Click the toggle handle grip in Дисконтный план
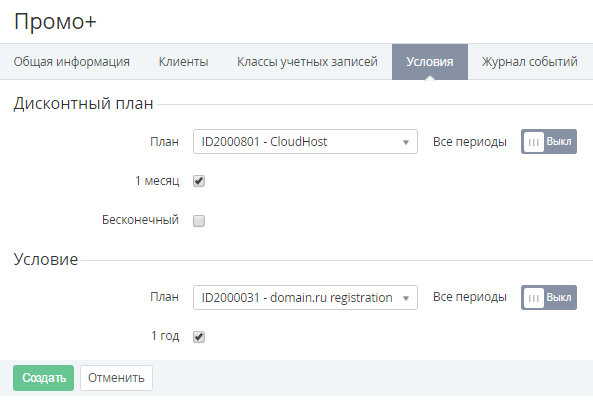This screenshot has height=400, width=593. (534, 142)
